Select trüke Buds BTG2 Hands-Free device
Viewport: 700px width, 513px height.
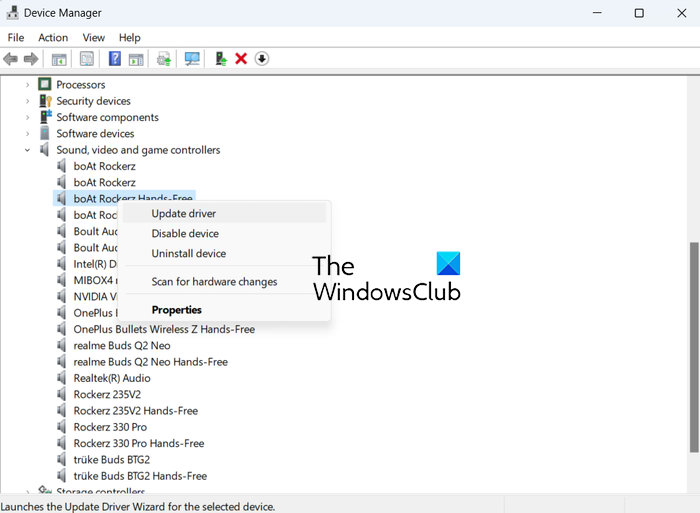[140, 475]
